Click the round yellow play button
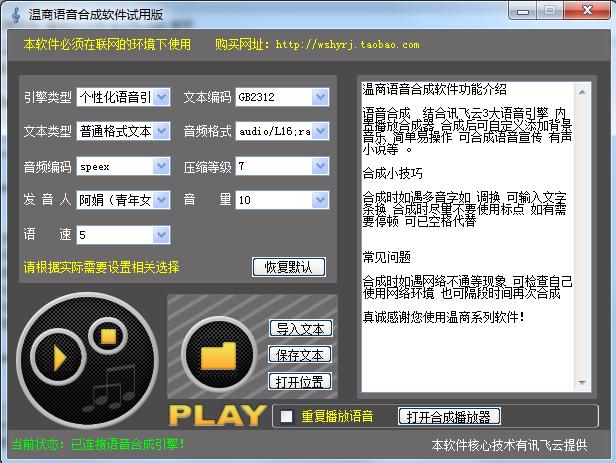This screenshot has height=463, width=616. tap(59, 357)
